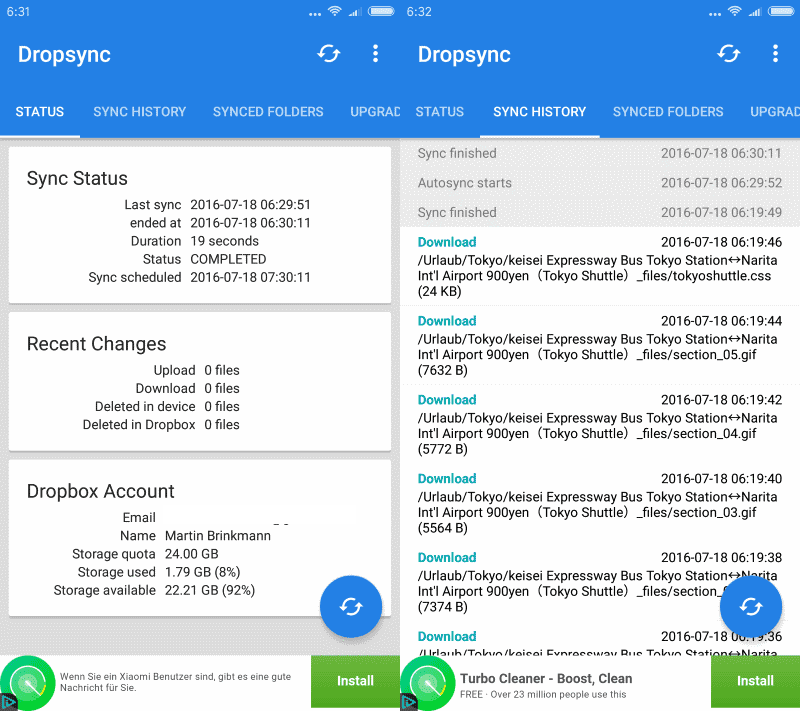Tap signal strength icon in left status bar

(x=355, y=11)
